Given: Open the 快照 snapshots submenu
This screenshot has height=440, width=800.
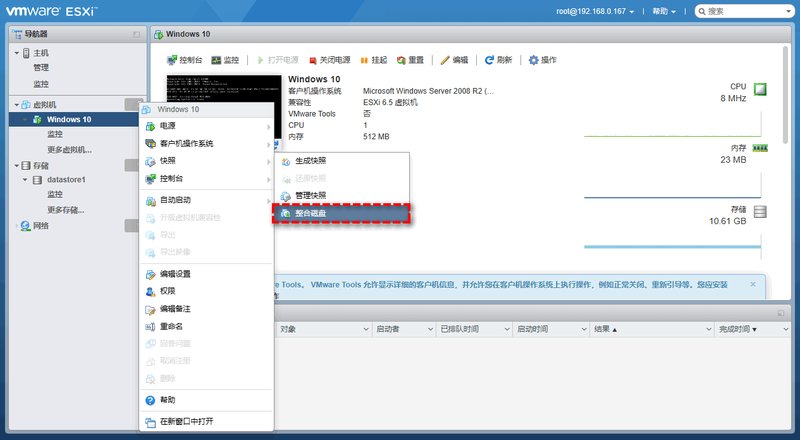Looking at the screenshot, I should pyautogui.click(x=207, y=161).
